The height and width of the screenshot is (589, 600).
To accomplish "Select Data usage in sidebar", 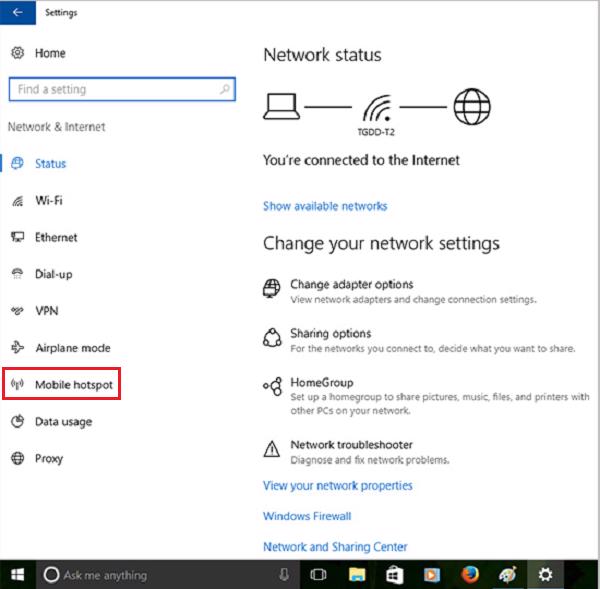I will 62,422.
